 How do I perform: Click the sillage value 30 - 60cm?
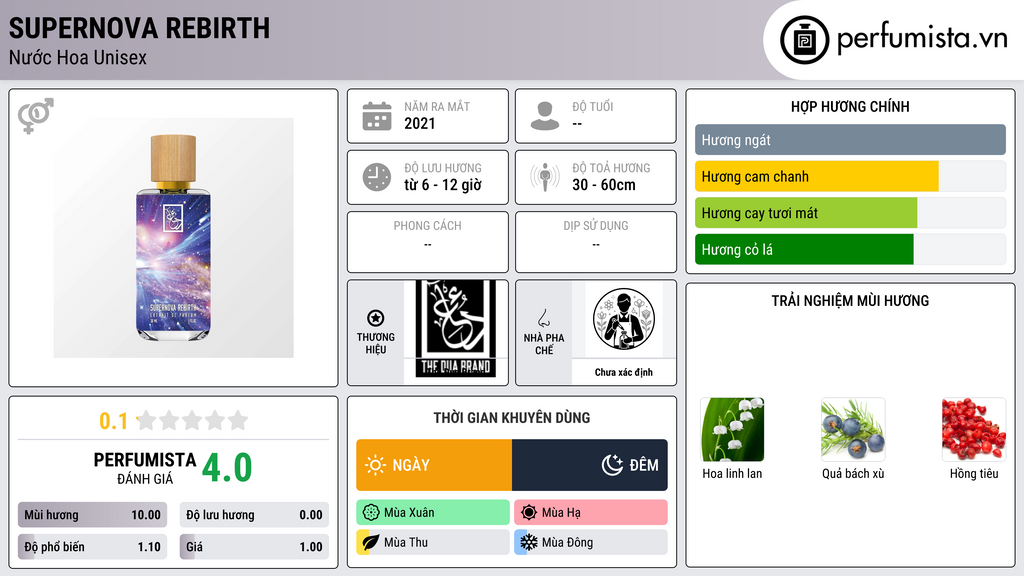pos(604,185)
